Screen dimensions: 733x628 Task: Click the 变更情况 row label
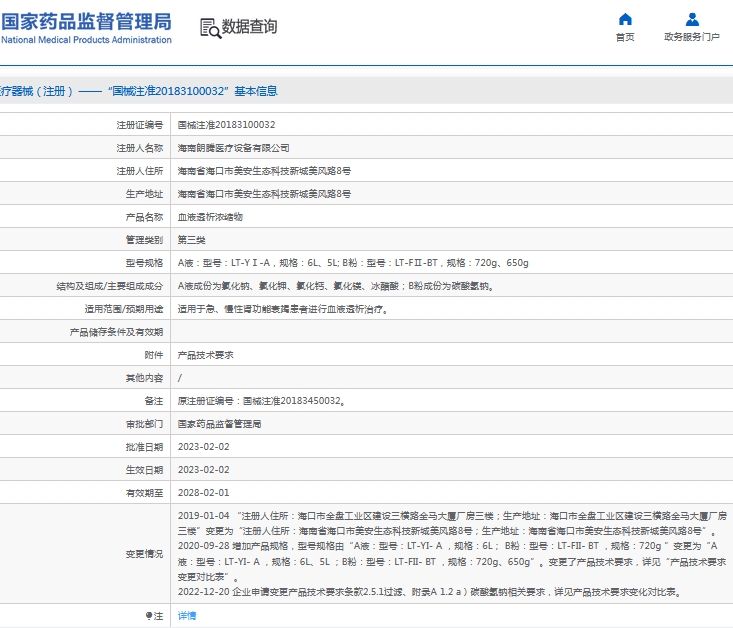click(144, 554)
